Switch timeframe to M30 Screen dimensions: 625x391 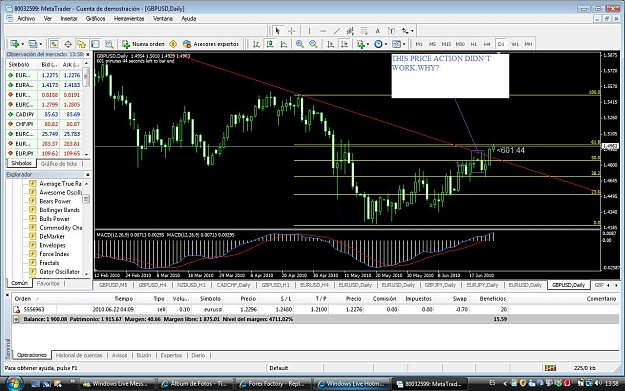[x=460, y=44]
